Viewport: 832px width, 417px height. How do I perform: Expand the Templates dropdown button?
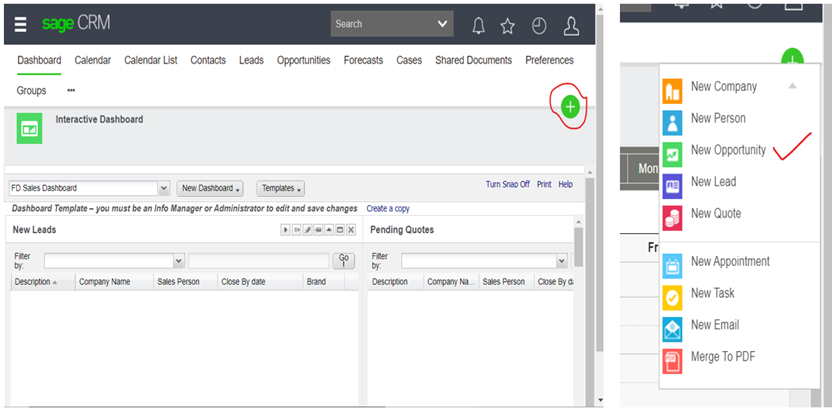pyautogui.click(x=280, y=188)
